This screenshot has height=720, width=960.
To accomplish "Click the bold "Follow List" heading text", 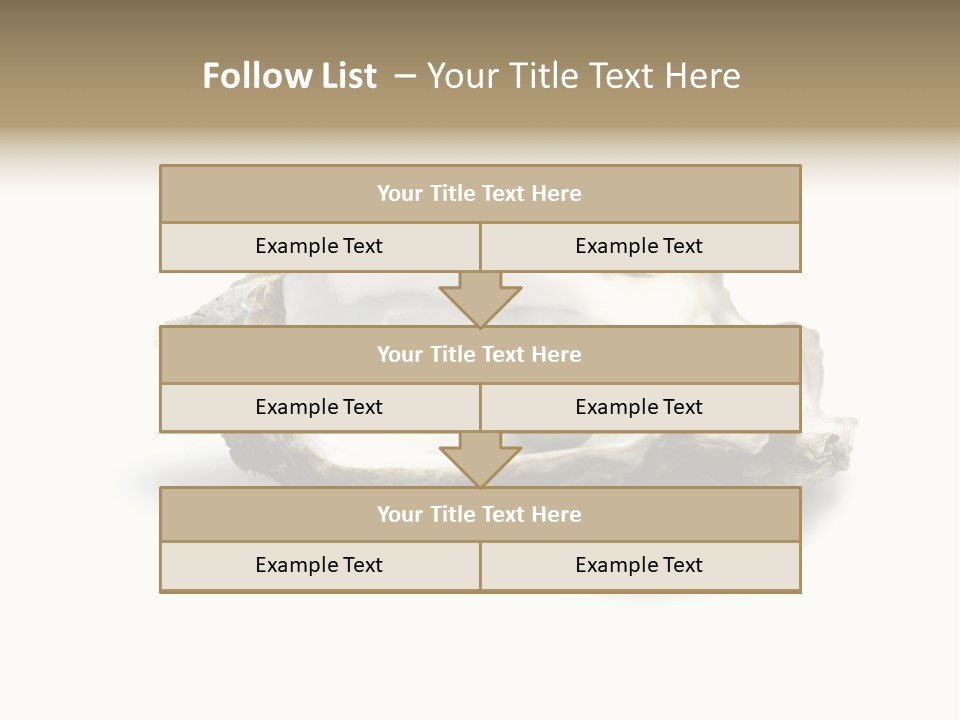I will (289, 76).
